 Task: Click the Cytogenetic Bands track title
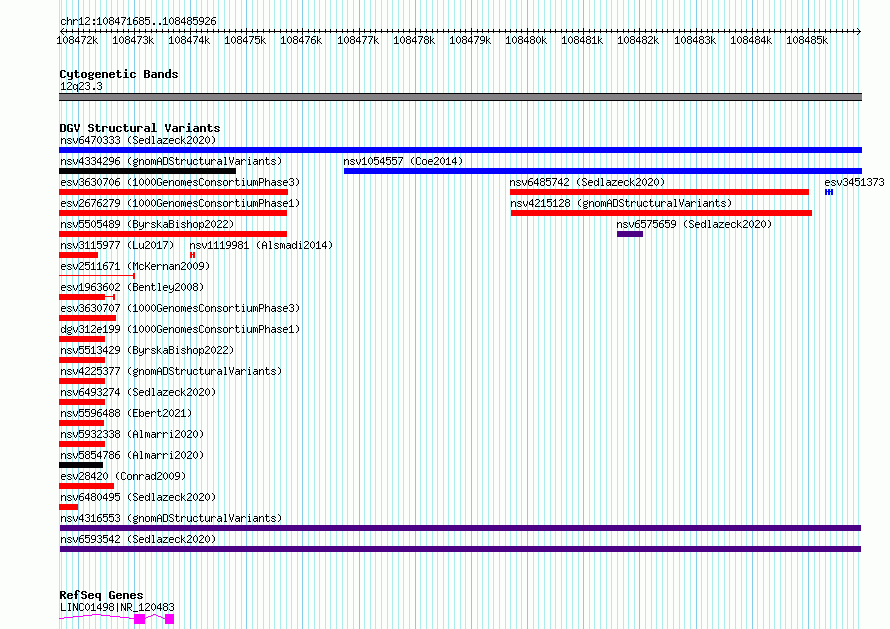tap(119, 74)
